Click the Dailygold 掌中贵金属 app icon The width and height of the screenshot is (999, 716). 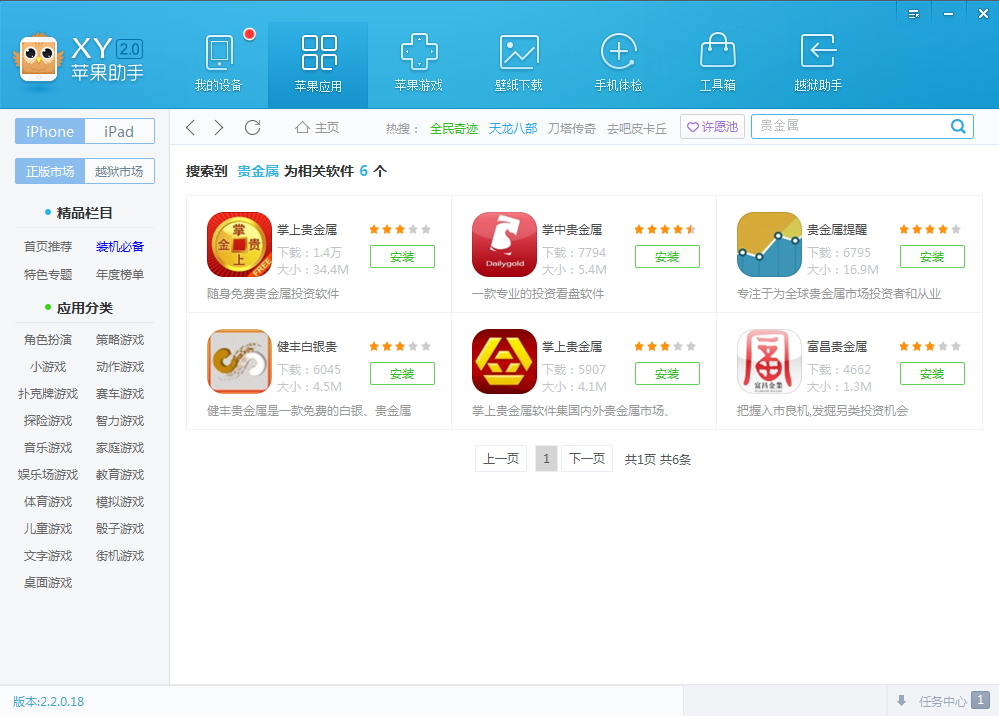coord(505,245)
